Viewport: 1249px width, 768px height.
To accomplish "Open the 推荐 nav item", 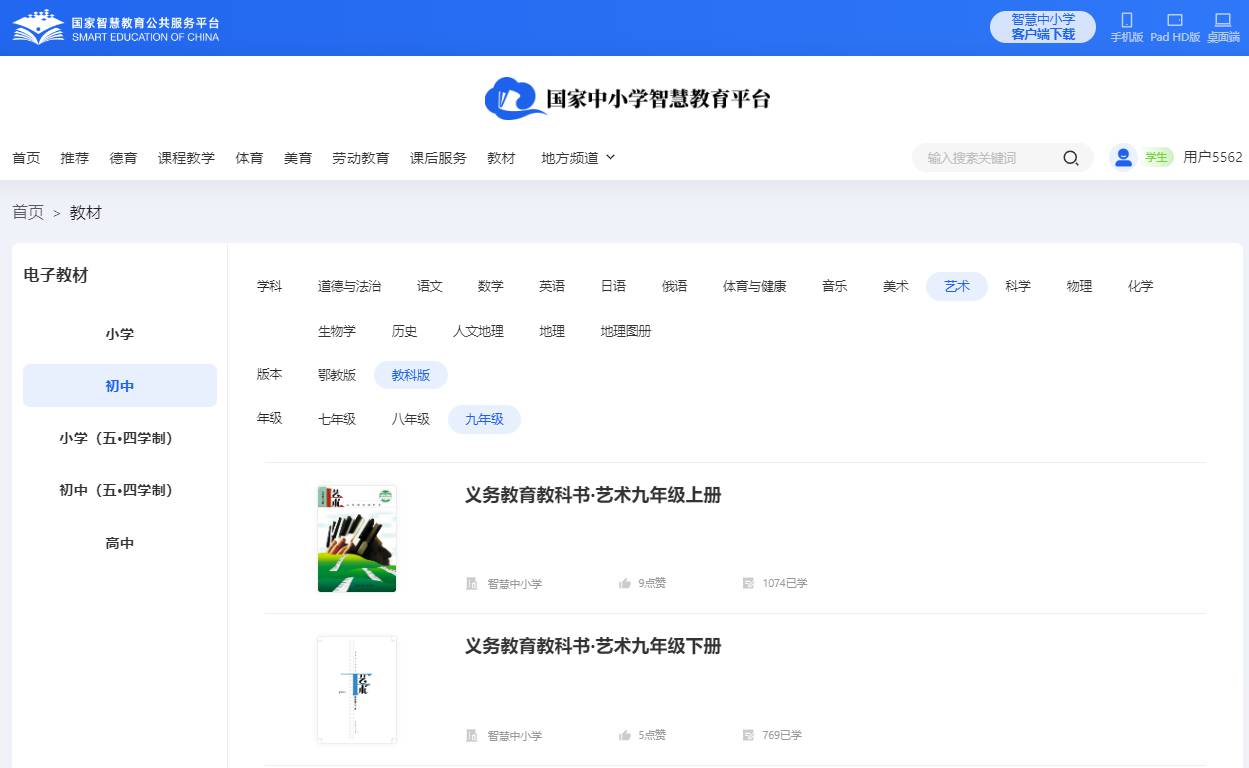I will (74, 158).
